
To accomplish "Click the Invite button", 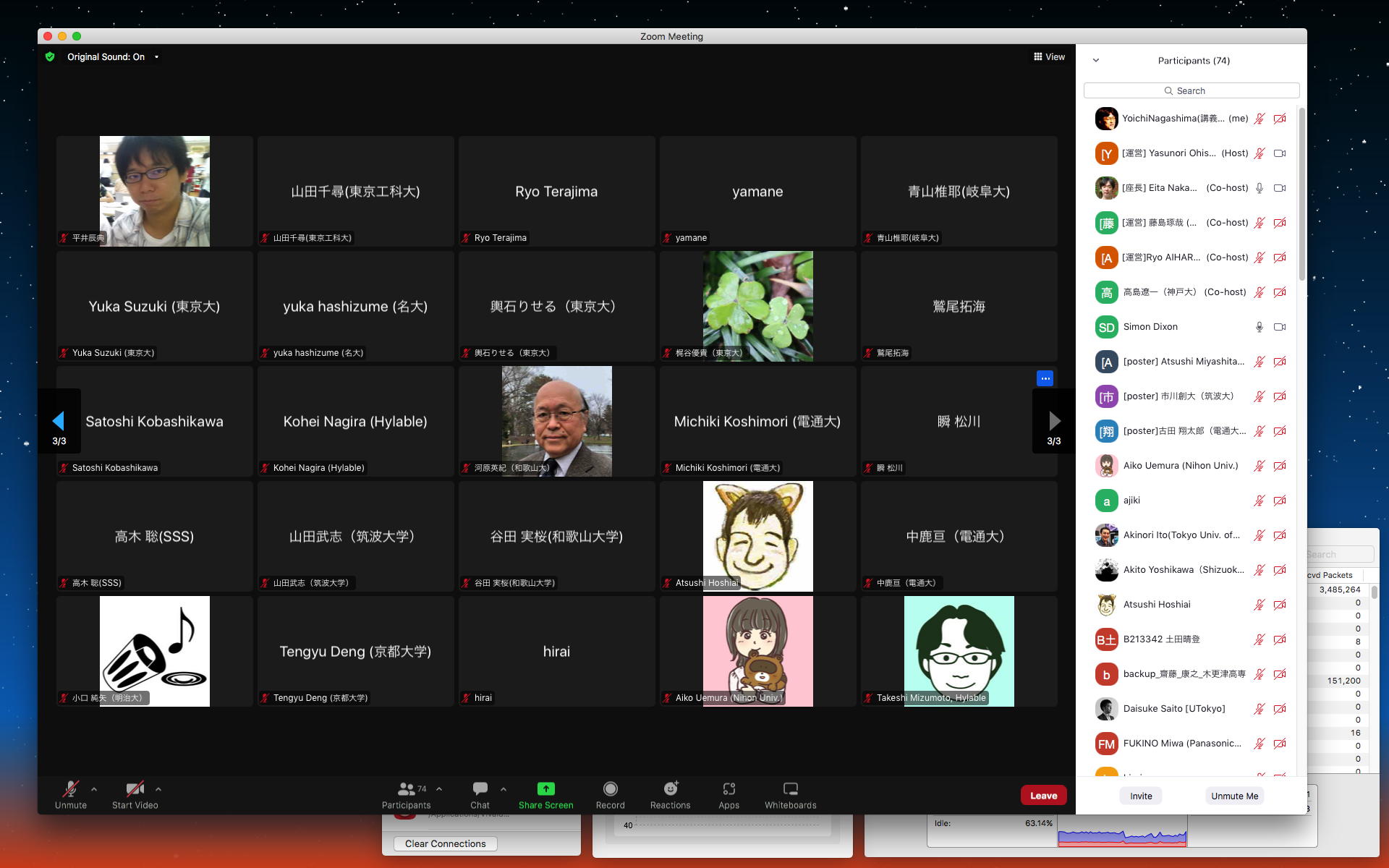I will (x=1141, y=796).
